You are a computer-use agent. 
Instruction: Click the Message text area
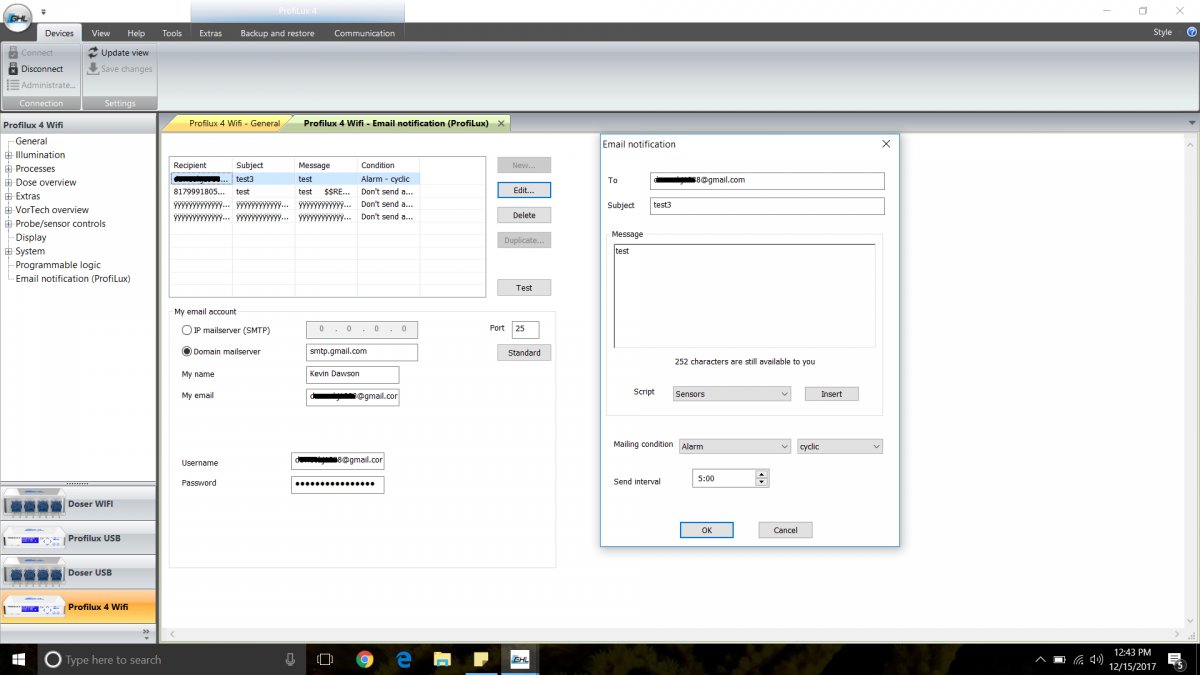point(744,295)
